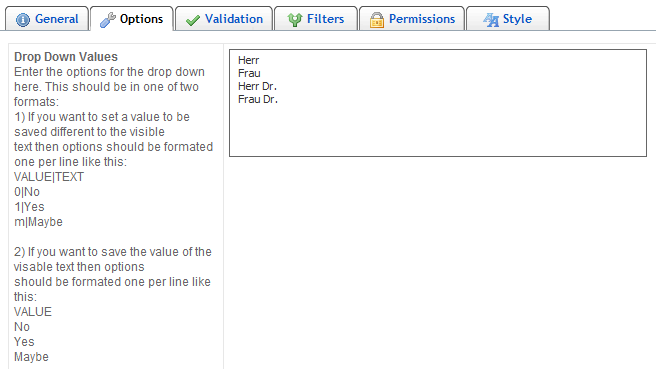
Task: Click the 'VALUE|TEXT' example text
Action: [x=49, y=177]
